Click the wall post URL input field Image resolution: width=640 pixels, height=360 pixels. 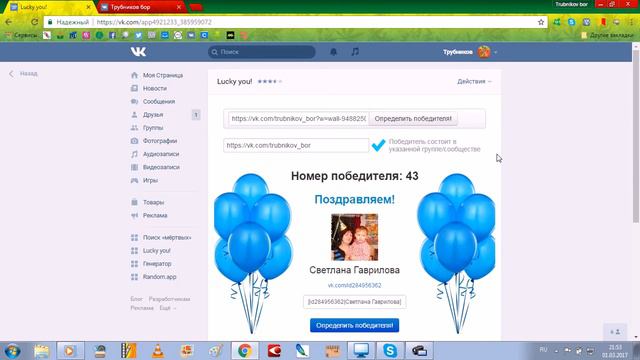point(298,119)
